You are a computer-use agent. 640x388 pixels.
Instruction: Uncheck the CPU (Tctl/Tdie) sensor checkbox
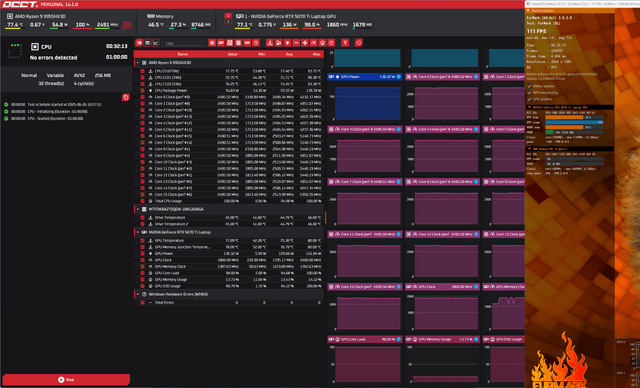(x=142, y=71)
